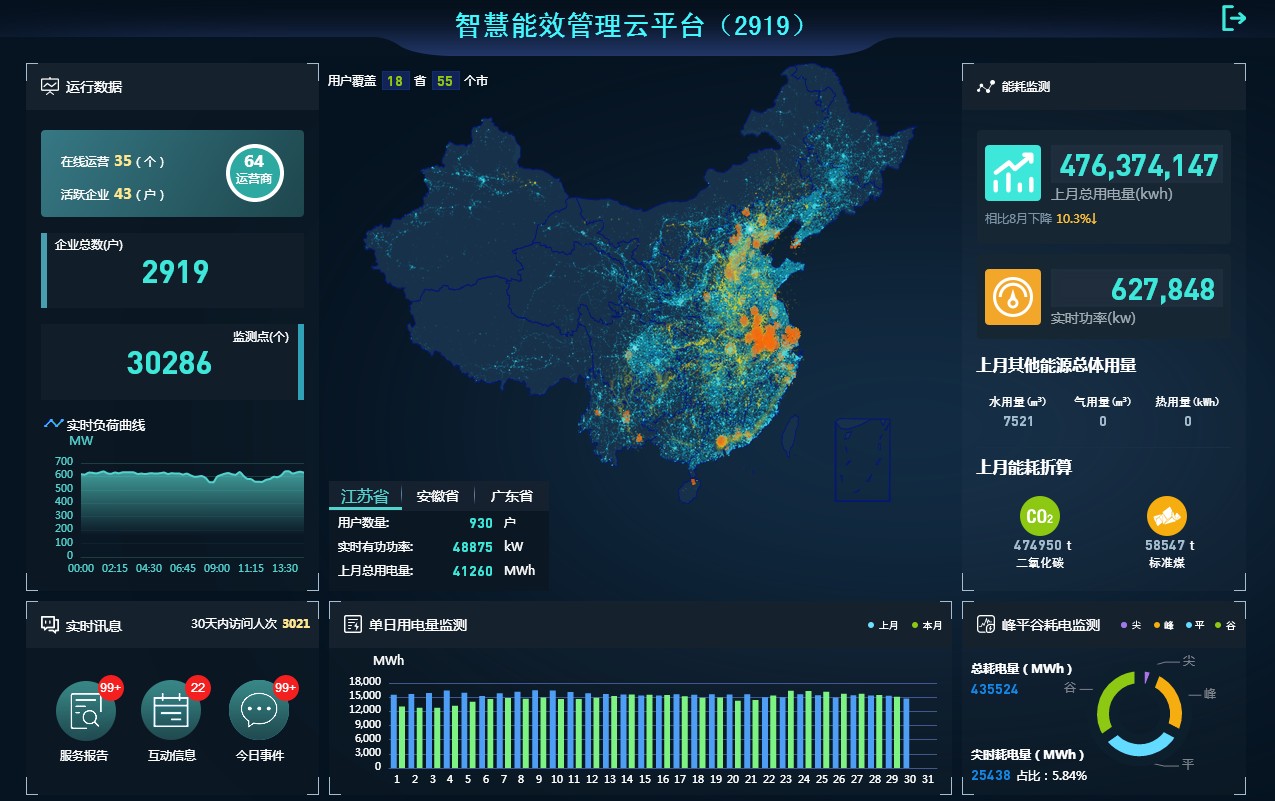
Task: Click the 企业总数 2919 card
Action: pyautogui.click(x=172, y=271)
